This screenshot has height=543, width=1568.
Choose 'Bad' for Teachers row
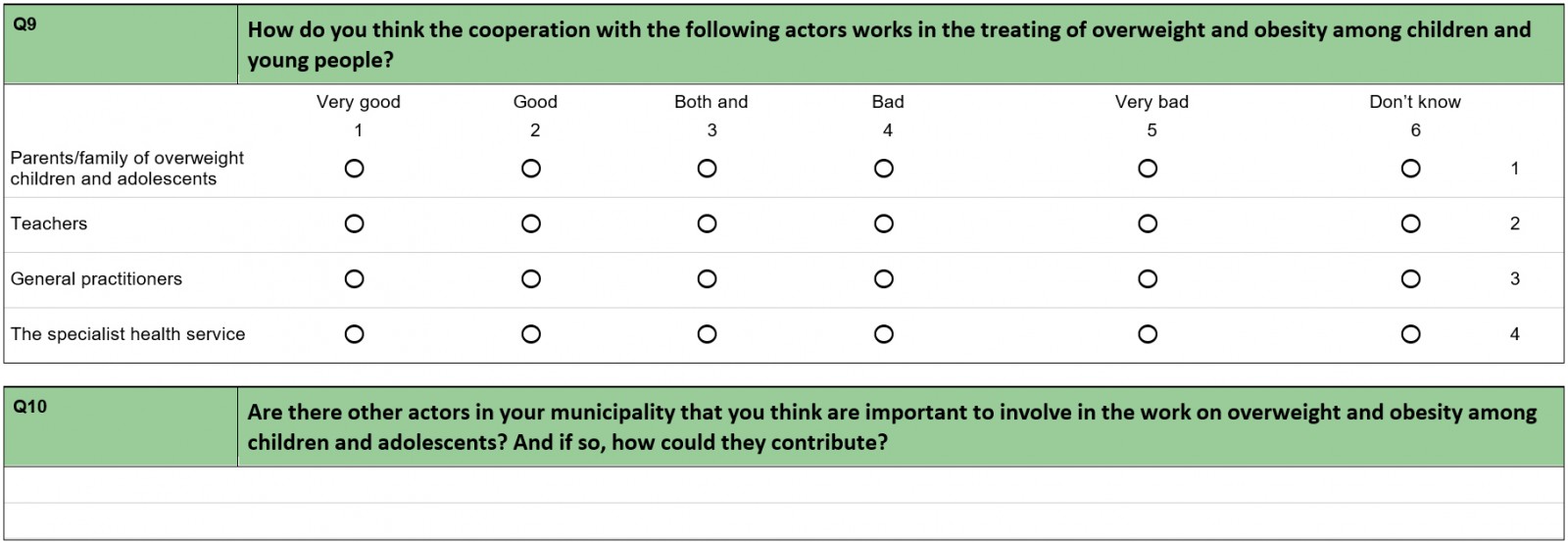(884, 224)
